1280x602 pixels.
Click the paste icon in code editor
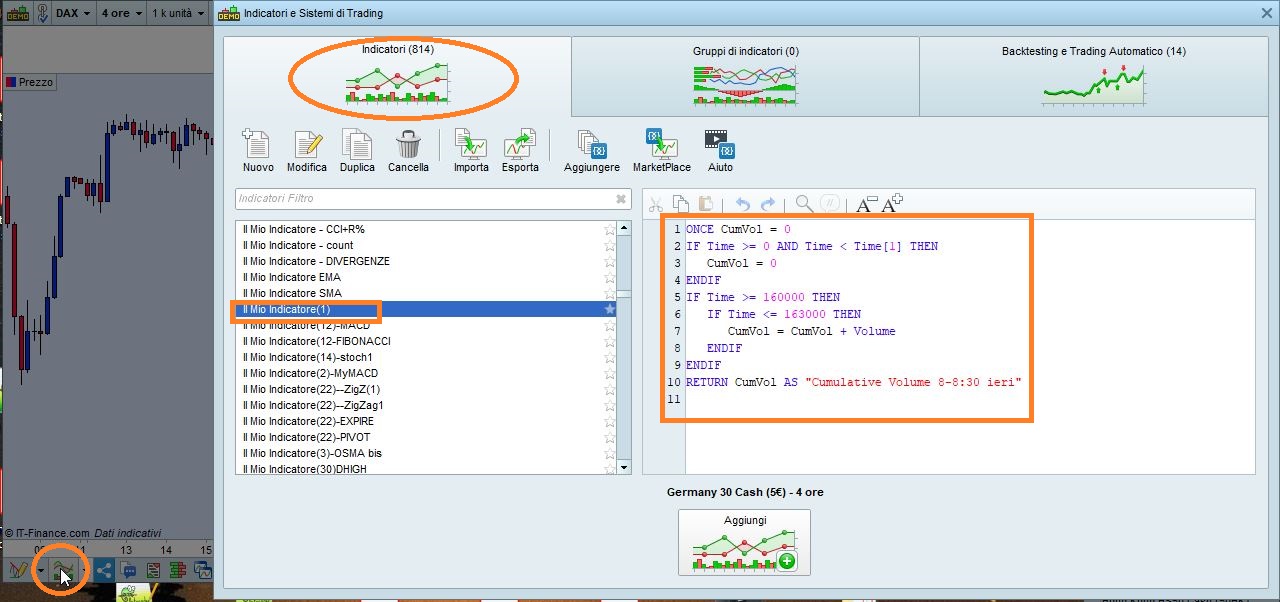[x=706, y=204]
